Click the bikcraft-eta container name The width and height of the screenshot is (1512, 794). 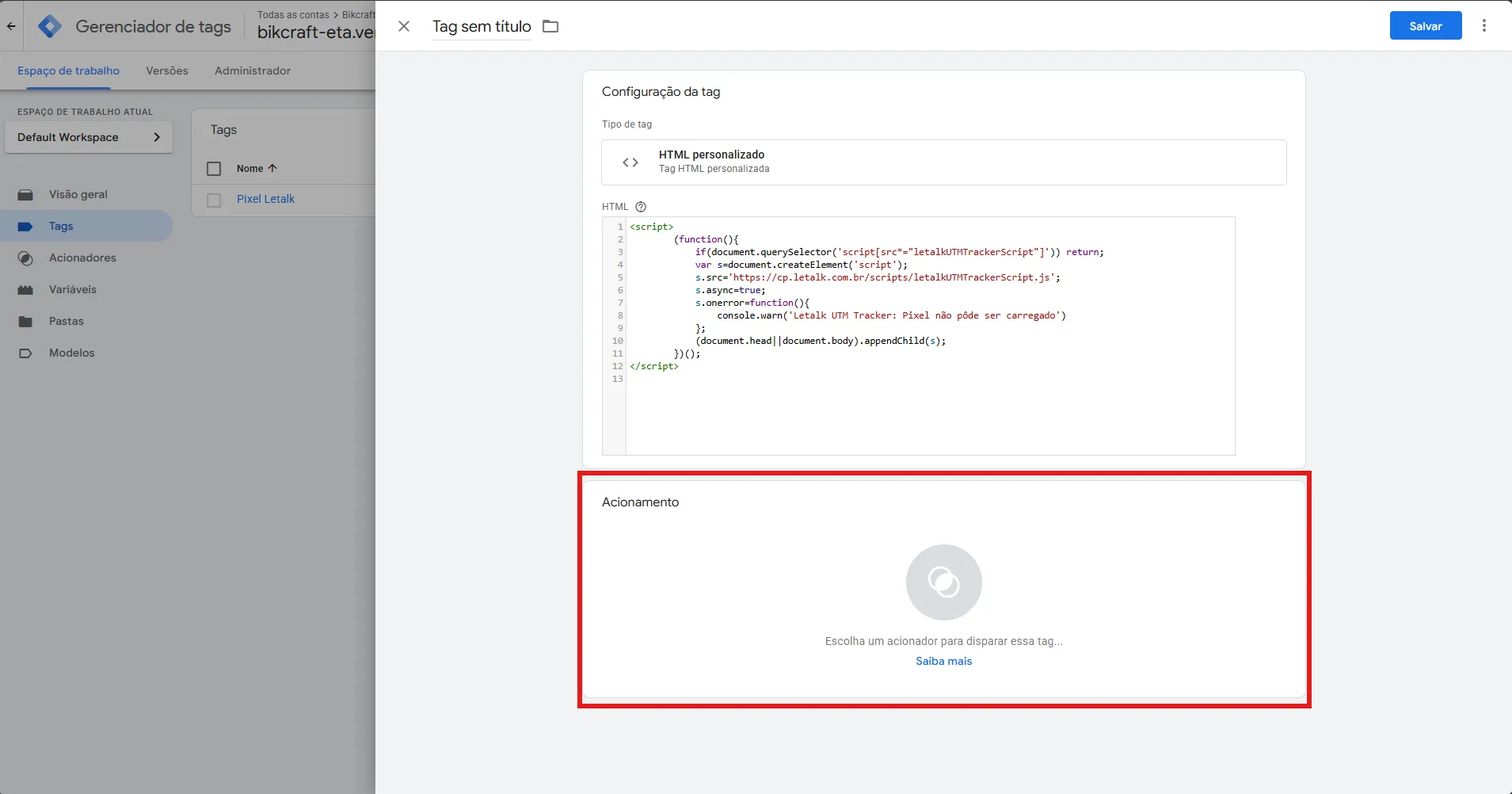point(316,32)
